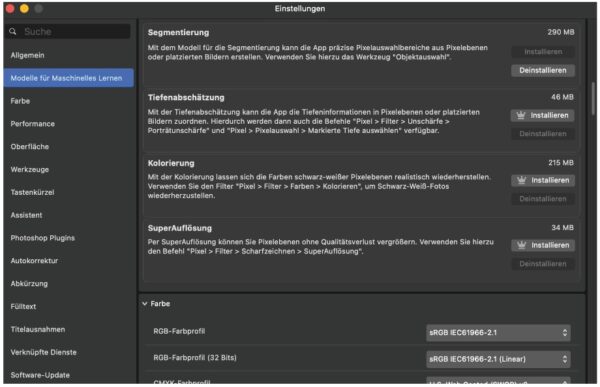Open Titelausnahmen settings
Viewport: 600px width, 387px height.
pos(38,329)
